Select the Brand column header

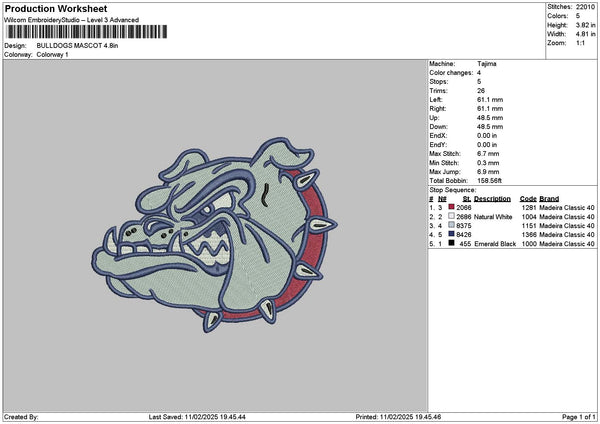click(x=551, y=198)
